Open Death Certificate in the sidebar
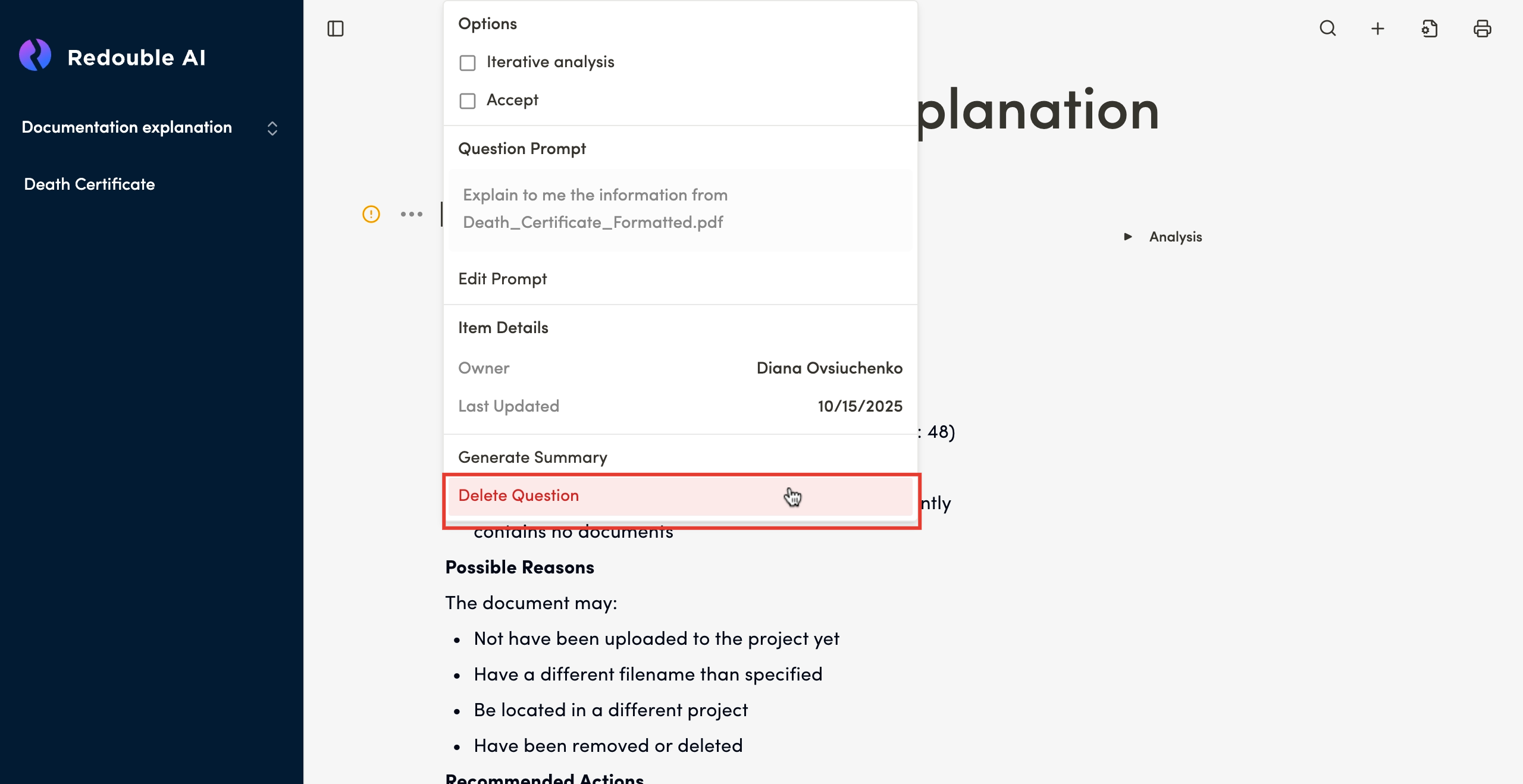Viewport: 1523px width, 784px height. pos(89,184)
